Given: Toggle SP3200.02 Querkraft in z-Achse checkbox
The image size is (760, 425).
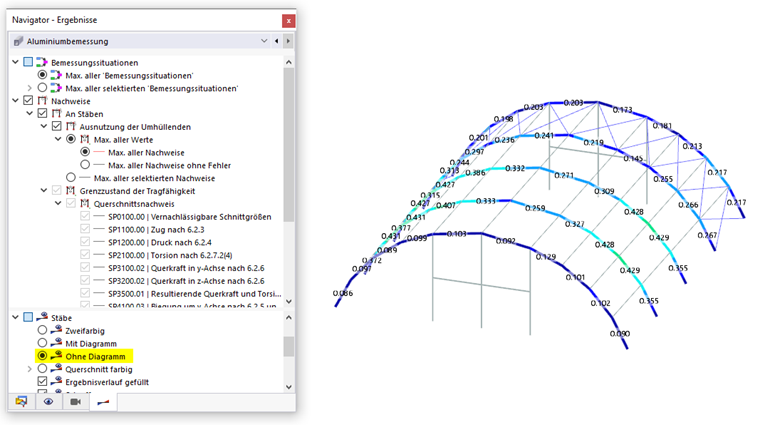Looking at the screenshot, I should click(x=85, y=280).
